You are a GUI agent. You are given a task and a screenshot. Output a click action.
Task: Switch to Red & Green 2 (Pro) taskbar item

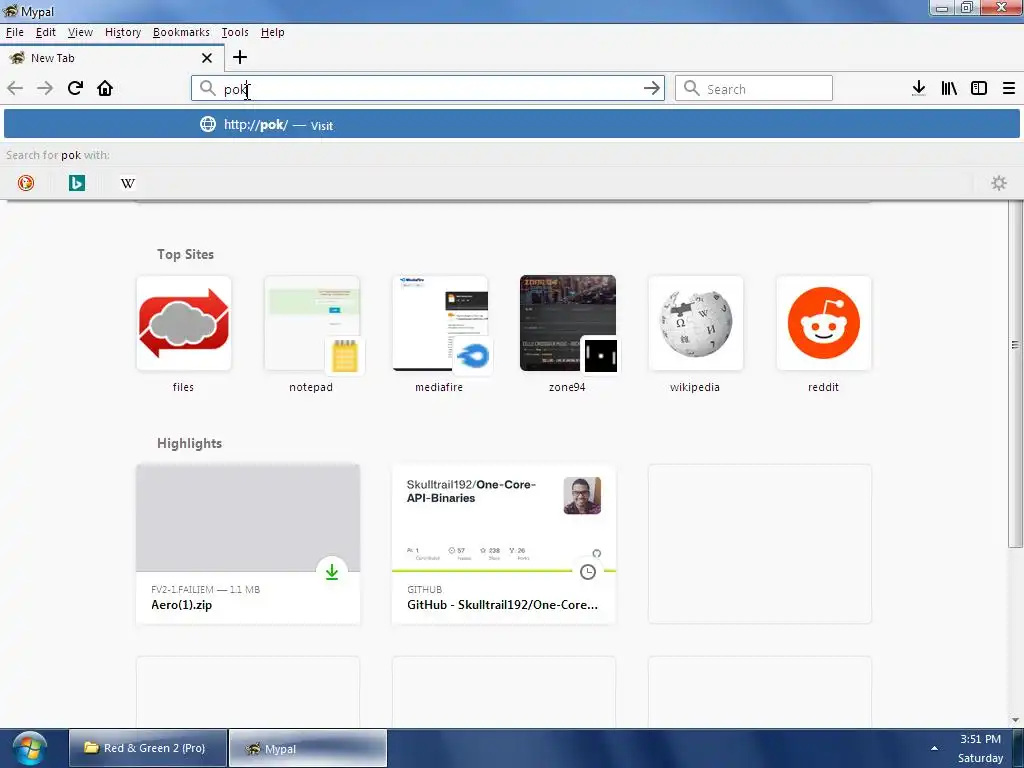tap(148, 748)
